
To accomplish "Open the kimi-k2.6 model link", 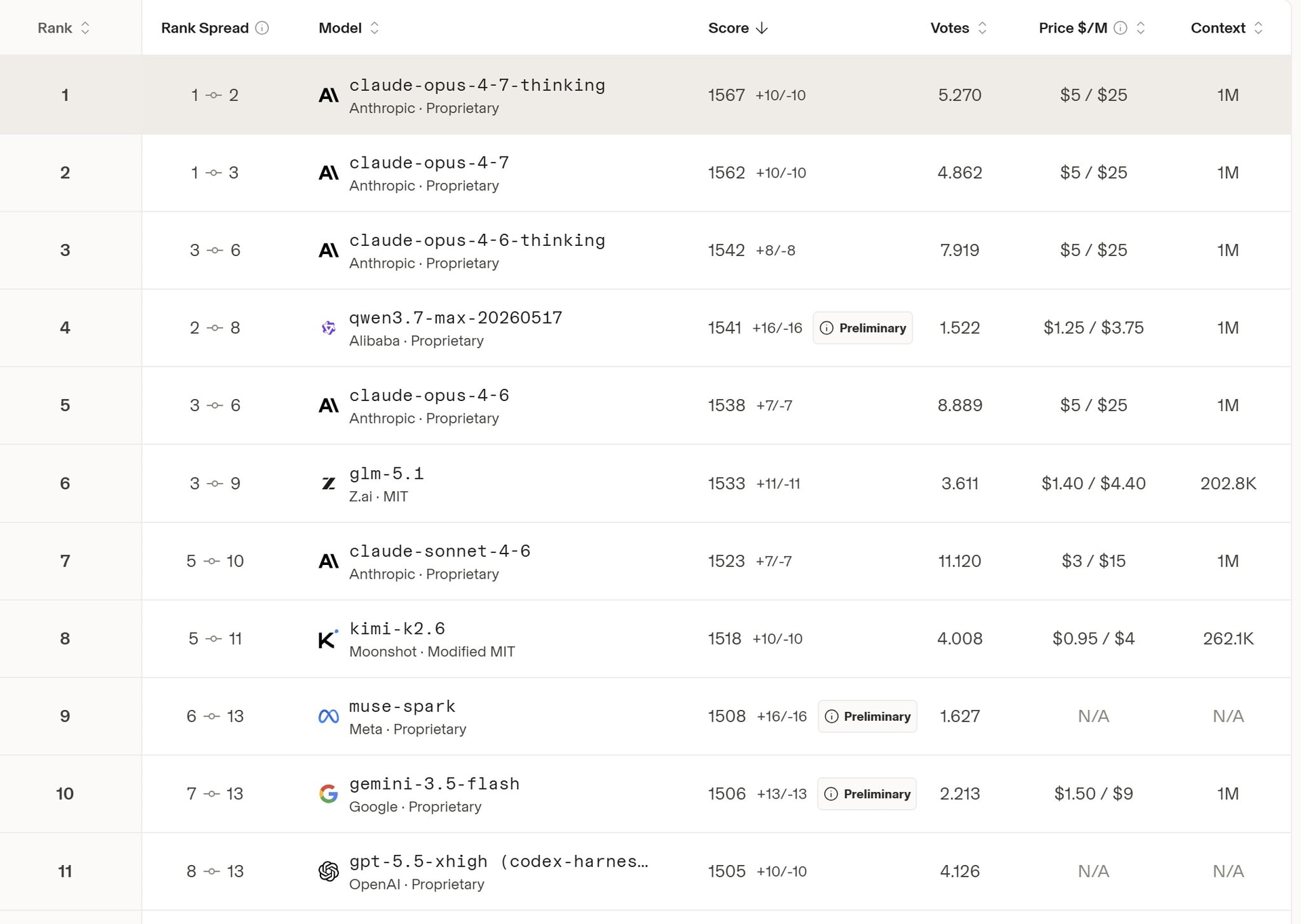I will (397, 629).
